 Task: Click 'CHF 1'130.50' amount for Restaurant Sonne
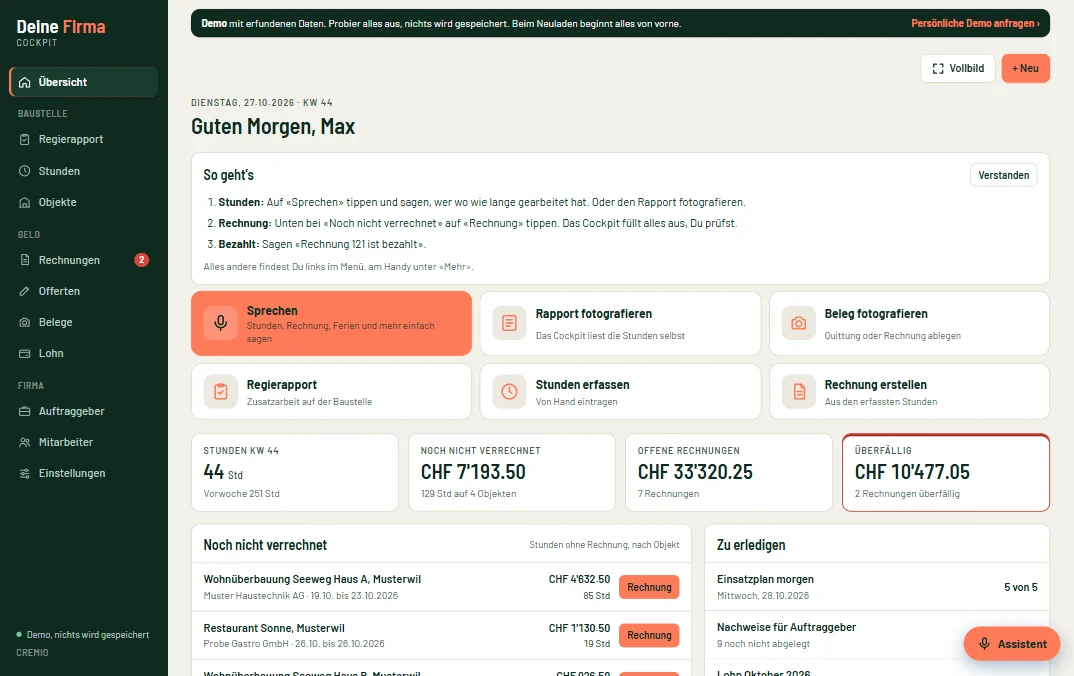579,628
